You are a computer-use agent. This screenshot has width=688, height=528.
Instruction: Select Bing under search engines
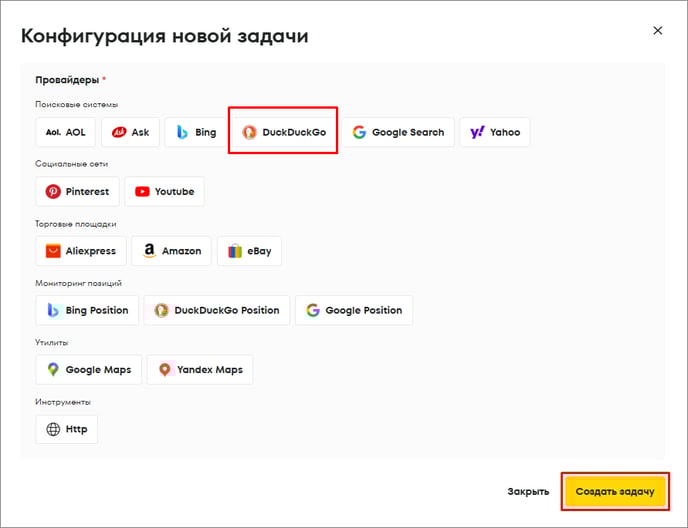tap(196, 132)
